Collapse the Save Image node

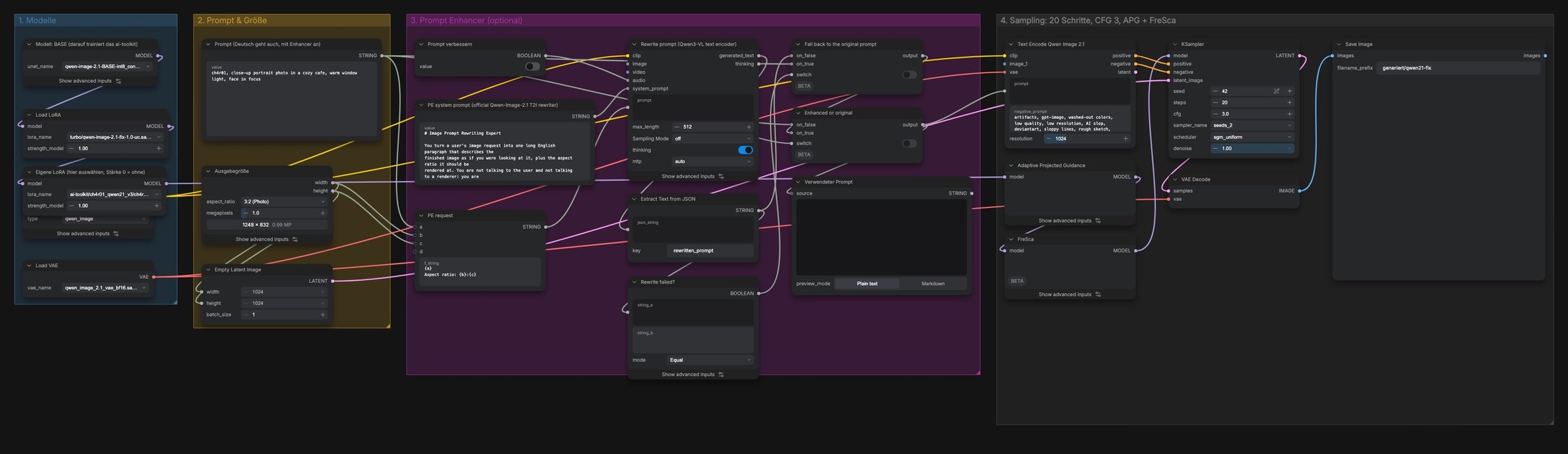click(x=1339, y=44)
